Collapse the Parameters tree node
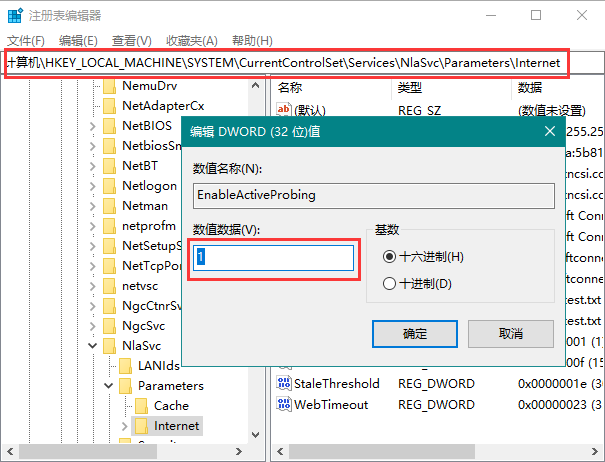The height and width of the screenshot is (462, 605). coord(108,386)
